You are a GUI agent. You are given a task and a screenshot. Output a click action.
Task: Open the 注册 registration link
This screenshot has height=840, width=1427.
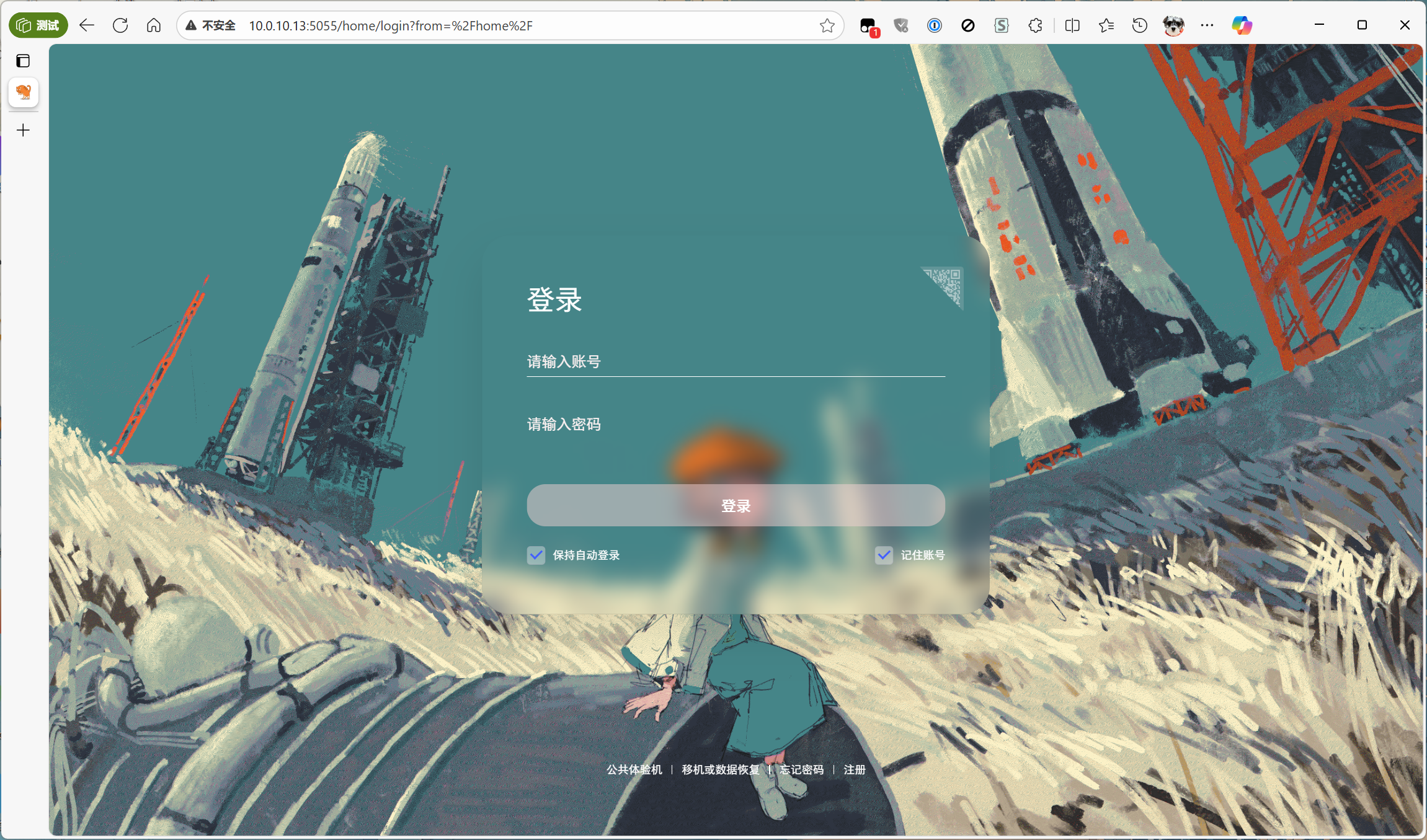pos(854,769)
